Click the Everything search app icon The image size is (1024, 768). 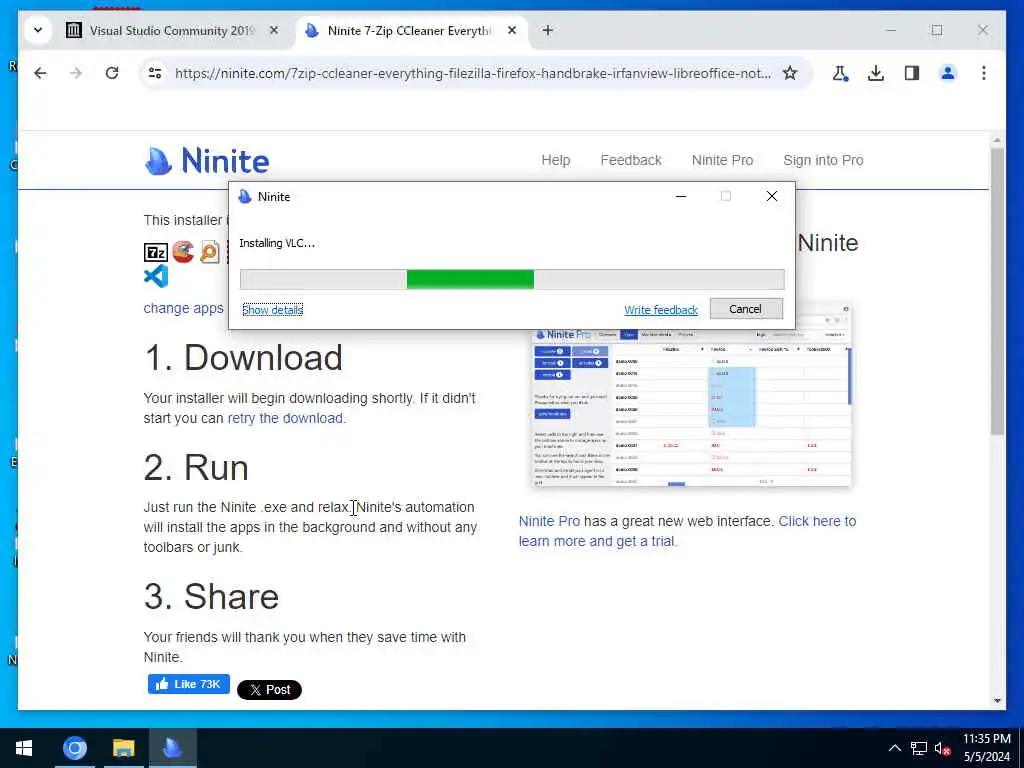pyautogui.click(x=210, y=252)
